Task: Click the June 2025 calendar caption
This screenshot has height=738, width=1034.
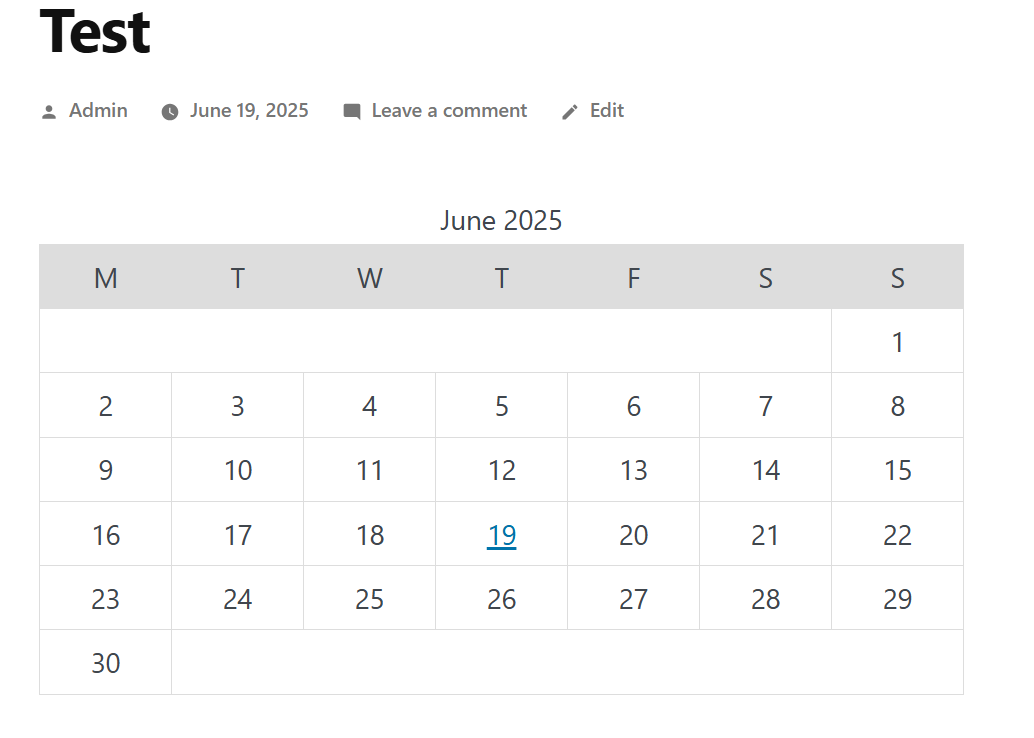Action: [501, 220]
